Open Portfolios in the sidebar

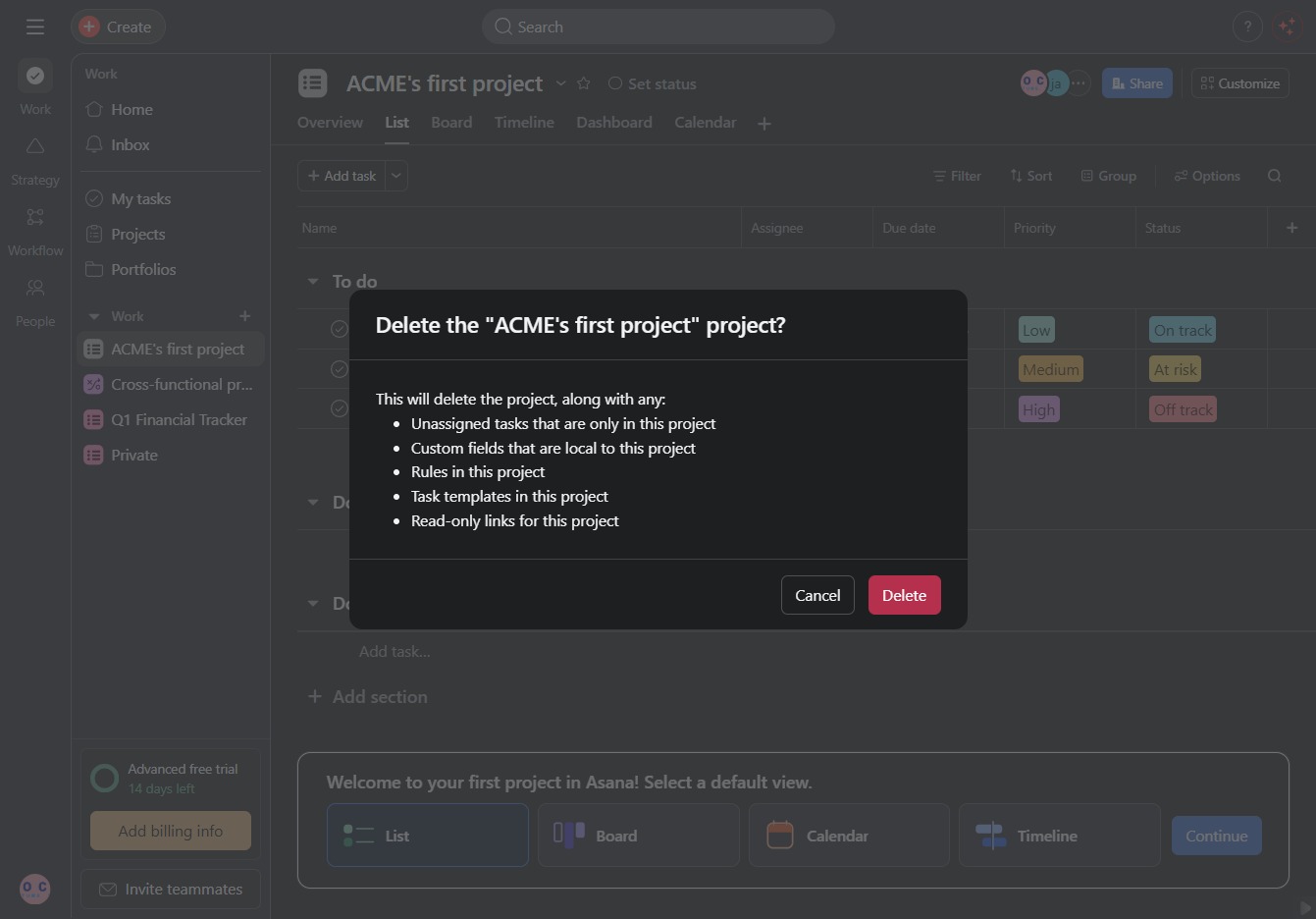pyautogui.click(x=169, y=269)
